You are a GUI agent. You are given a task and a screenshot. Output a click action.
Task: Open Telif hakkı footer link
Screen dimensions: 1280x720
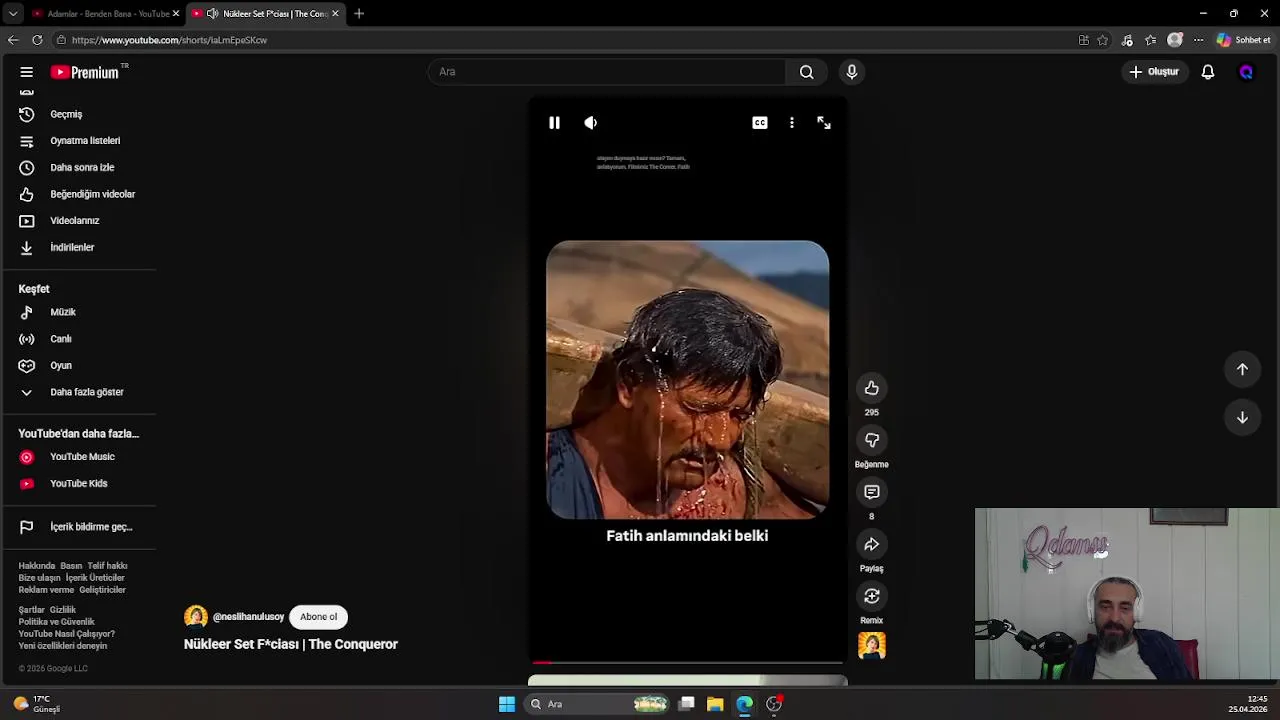[107, 566]
